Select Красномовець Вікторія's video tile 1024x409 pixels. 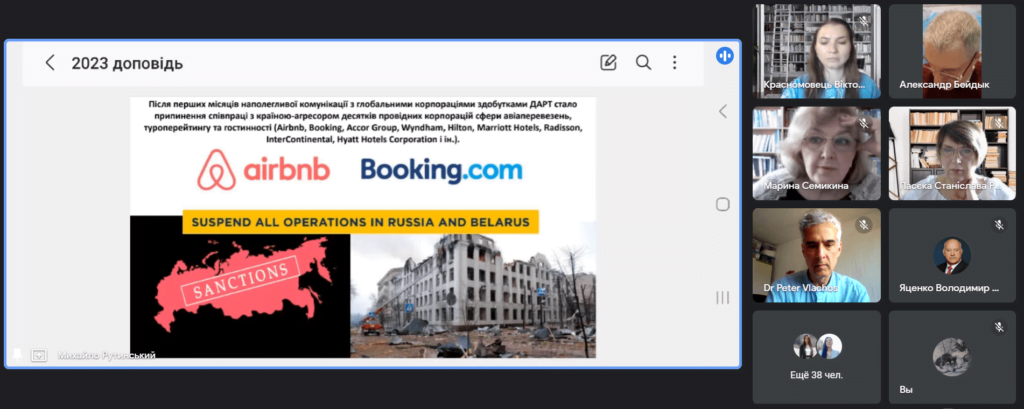tap(816, 51)
